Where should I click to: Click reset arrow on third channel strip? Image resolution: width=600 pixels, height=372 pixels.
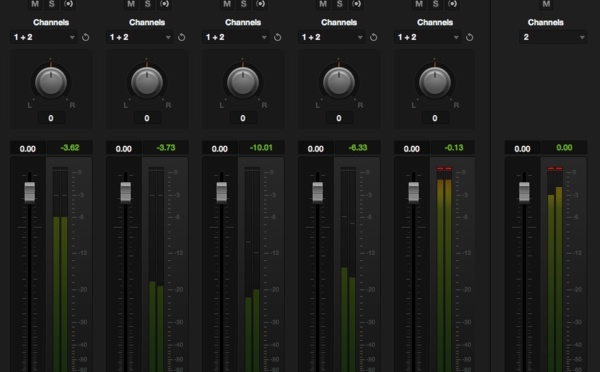[x=278, y=37]
